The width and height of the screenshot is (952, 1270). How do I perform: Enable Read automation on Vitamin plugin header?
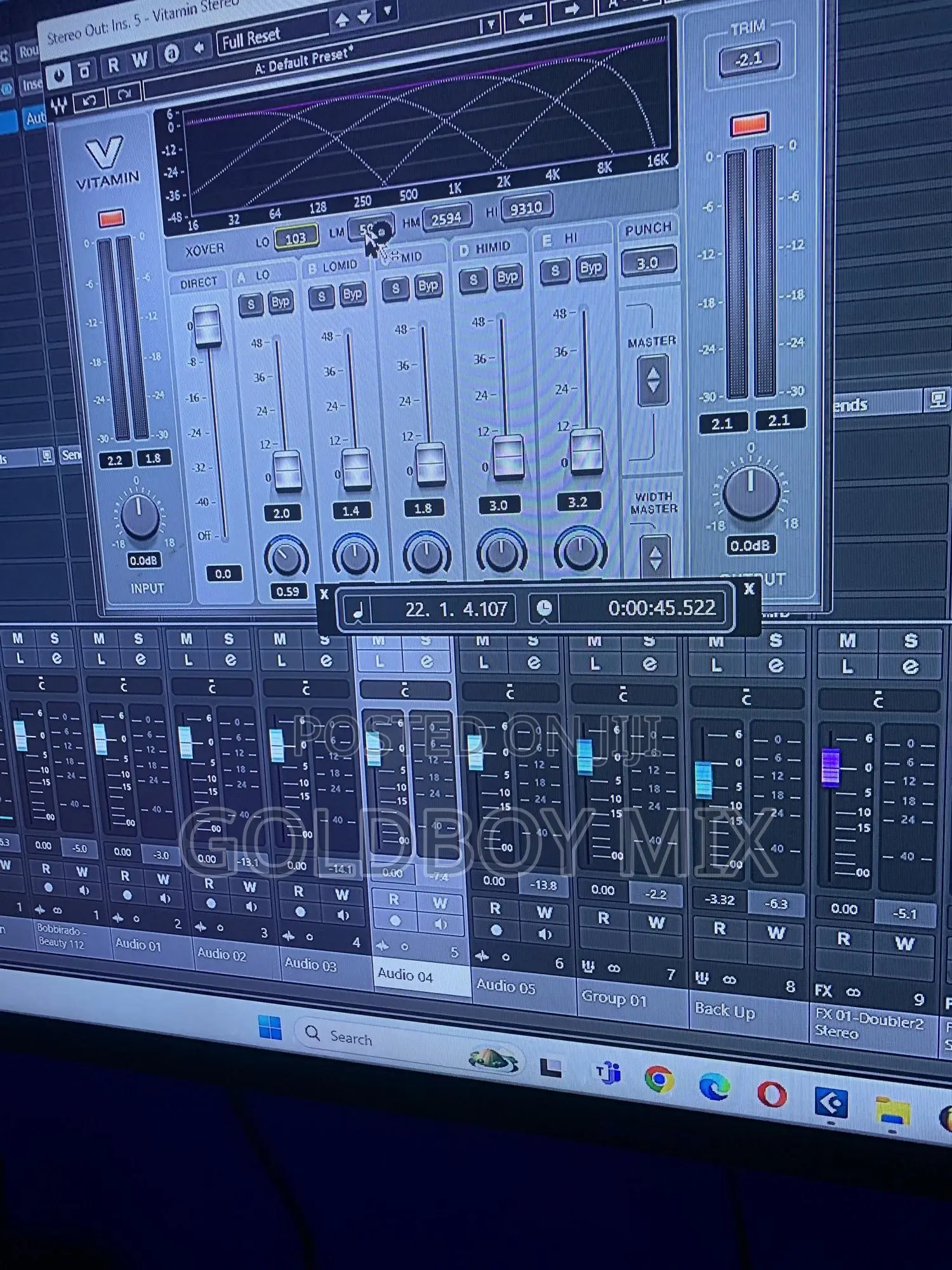pyautogui.click(x=113, y=65)
